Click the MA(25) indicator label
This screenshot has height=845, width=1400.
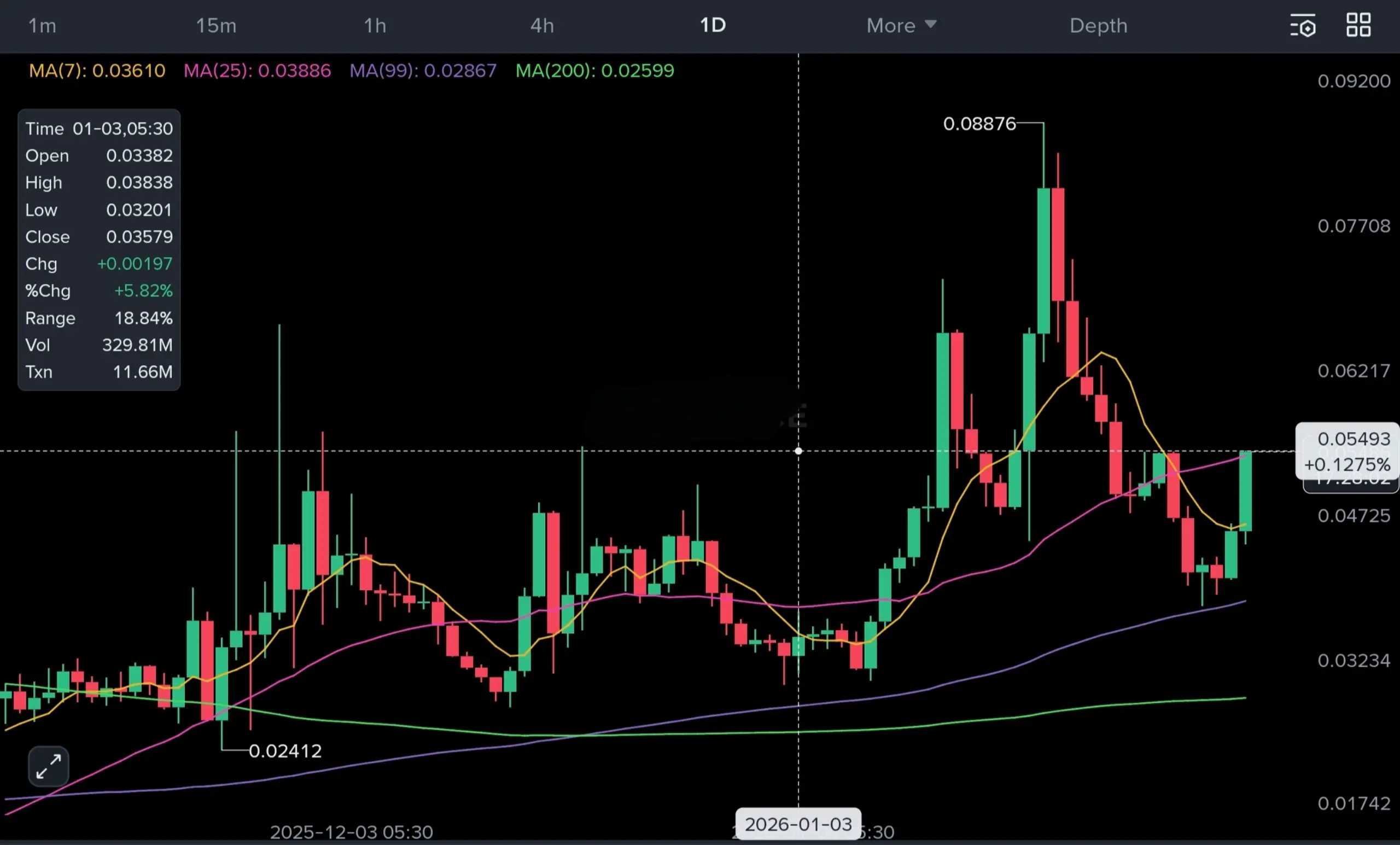pyautogui.click(x=257, y=71)
